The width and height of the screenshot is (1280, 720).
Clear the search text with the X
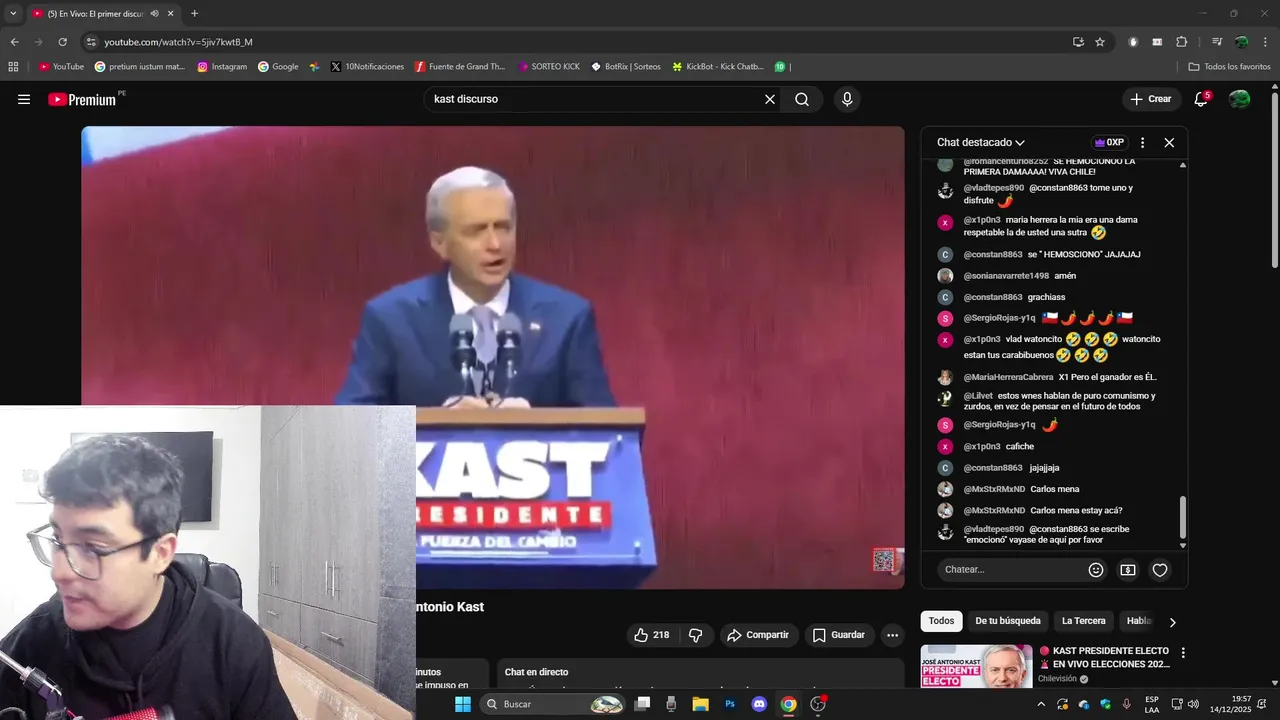point(770,99)
